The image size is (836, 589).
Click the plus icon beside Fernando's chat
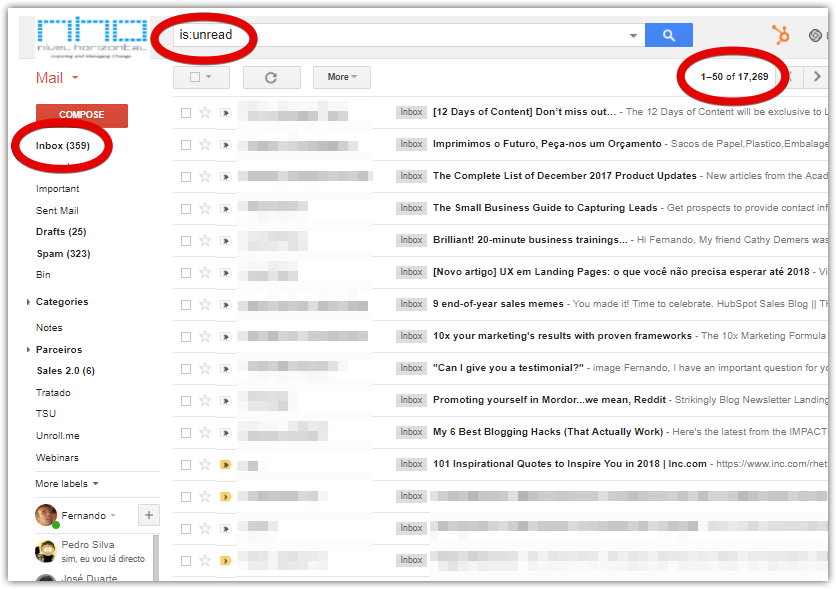pyautogui.click(x=148, y=515)
